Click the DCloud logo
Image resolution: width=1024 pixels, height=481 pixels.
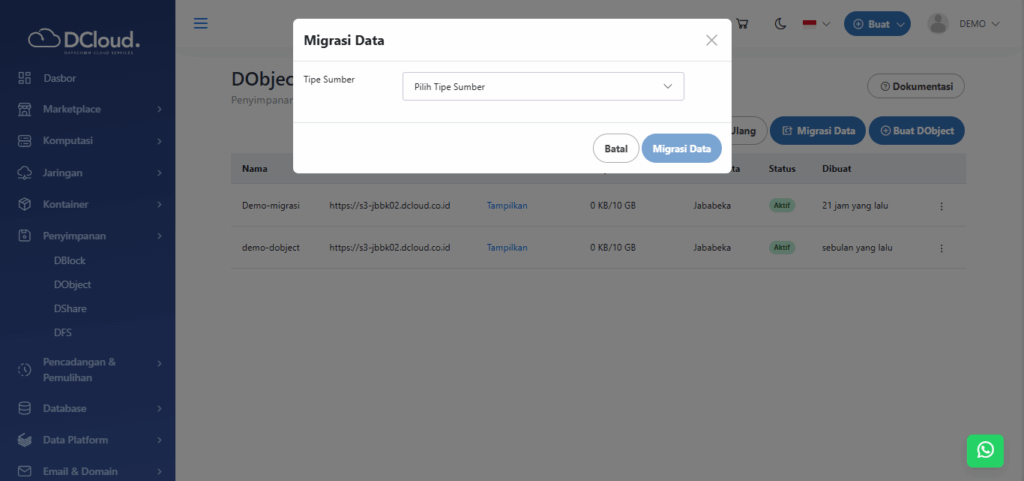click(84, 39)
